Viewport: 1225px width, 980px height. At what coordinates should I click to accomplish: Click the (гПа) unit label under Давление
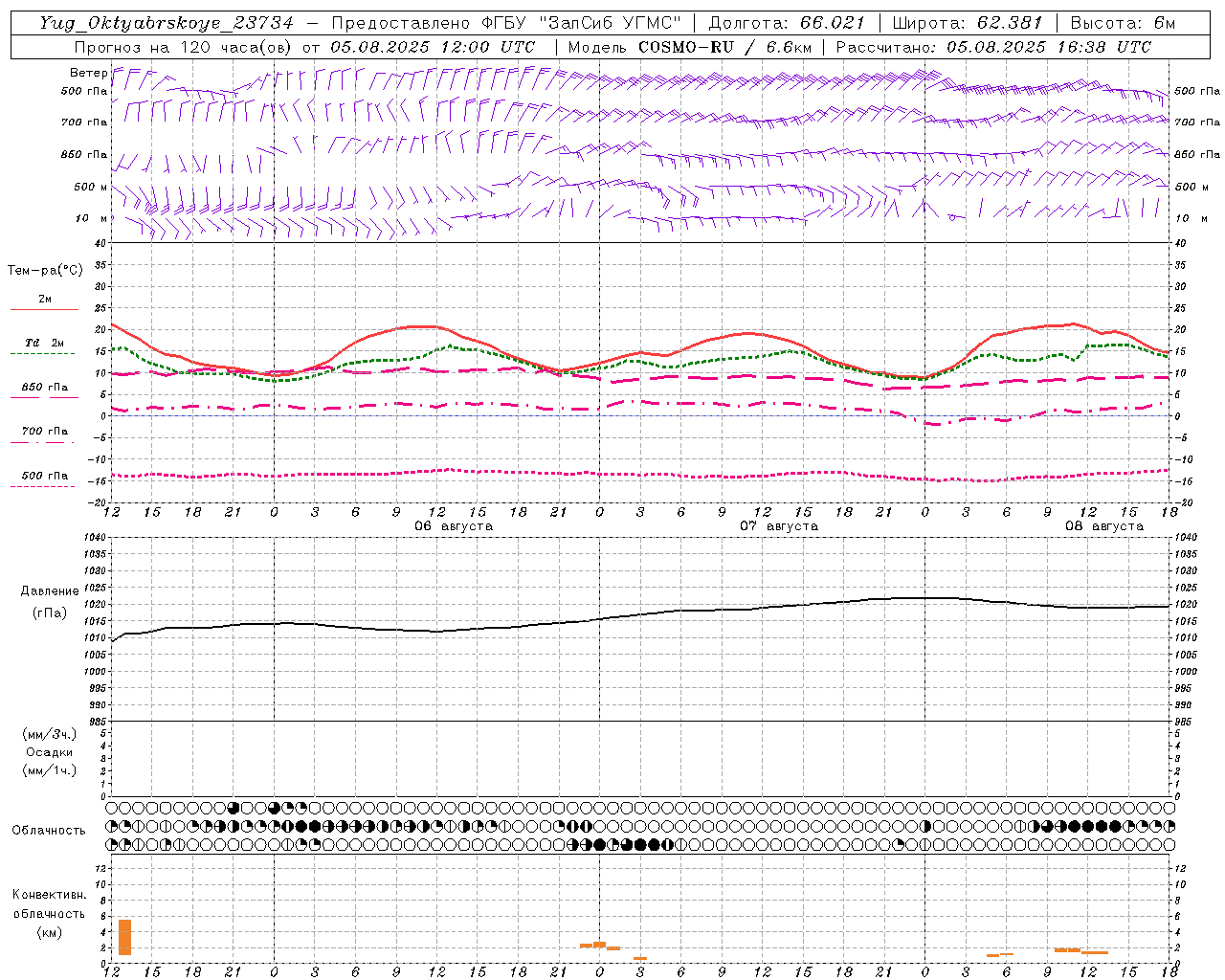pyautogui.click(x=50, y=613)
